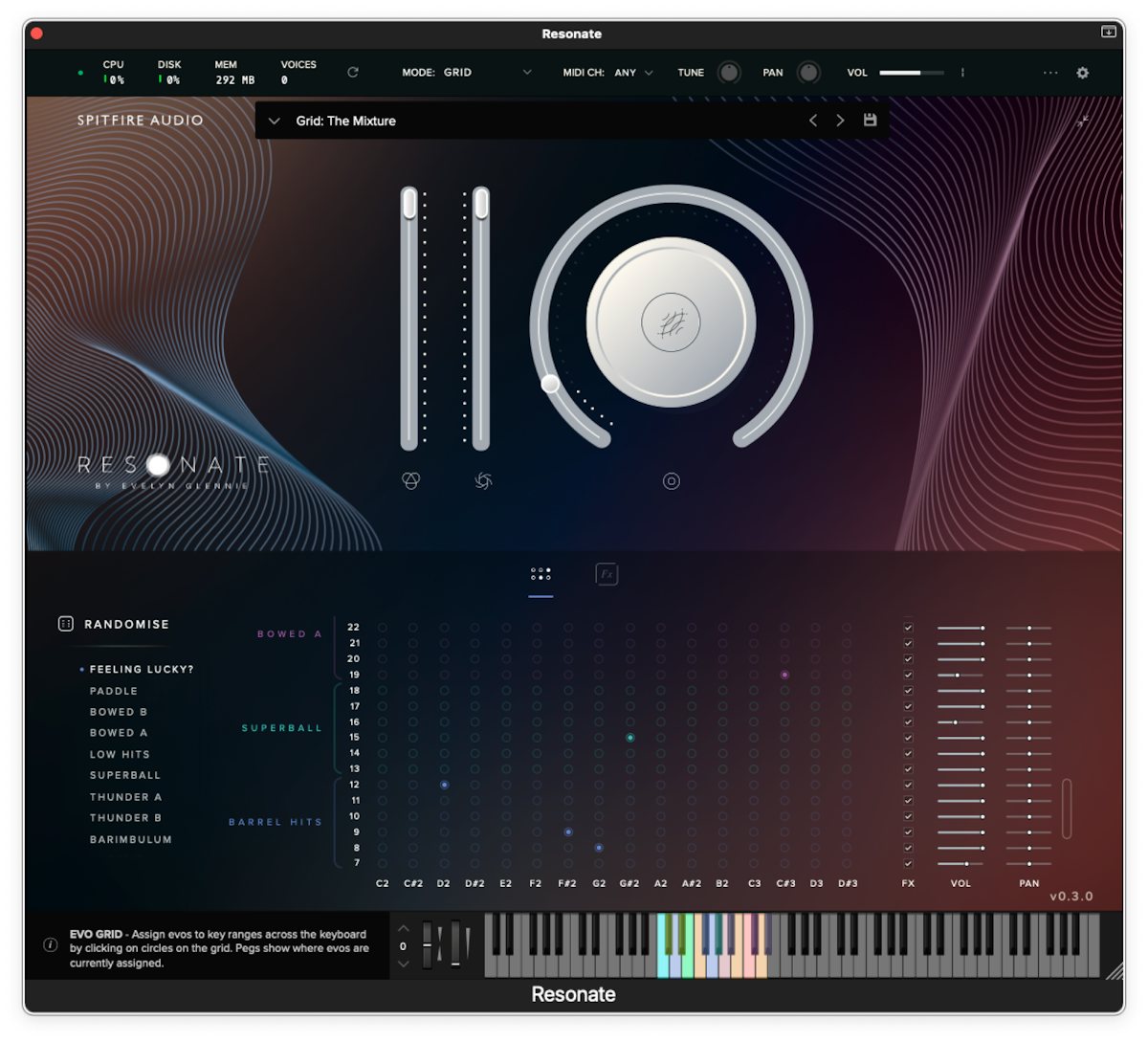Screen dimensions: 1148x1042
Task: Click the expression icon under left slider
Action: click(410, 481)
